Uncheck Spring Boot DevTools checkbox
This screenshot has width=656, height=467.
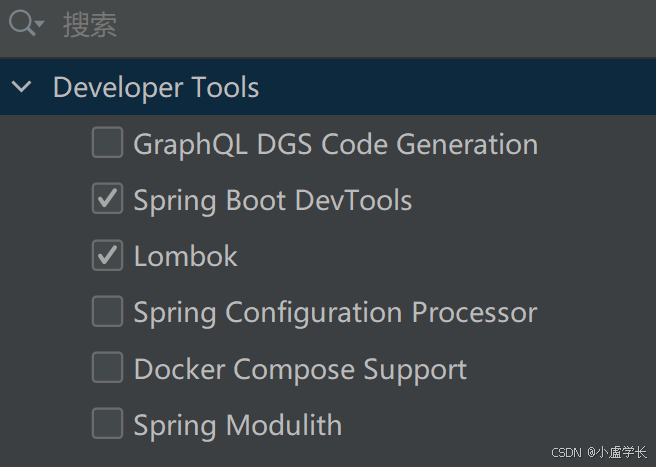click(108, 198)
